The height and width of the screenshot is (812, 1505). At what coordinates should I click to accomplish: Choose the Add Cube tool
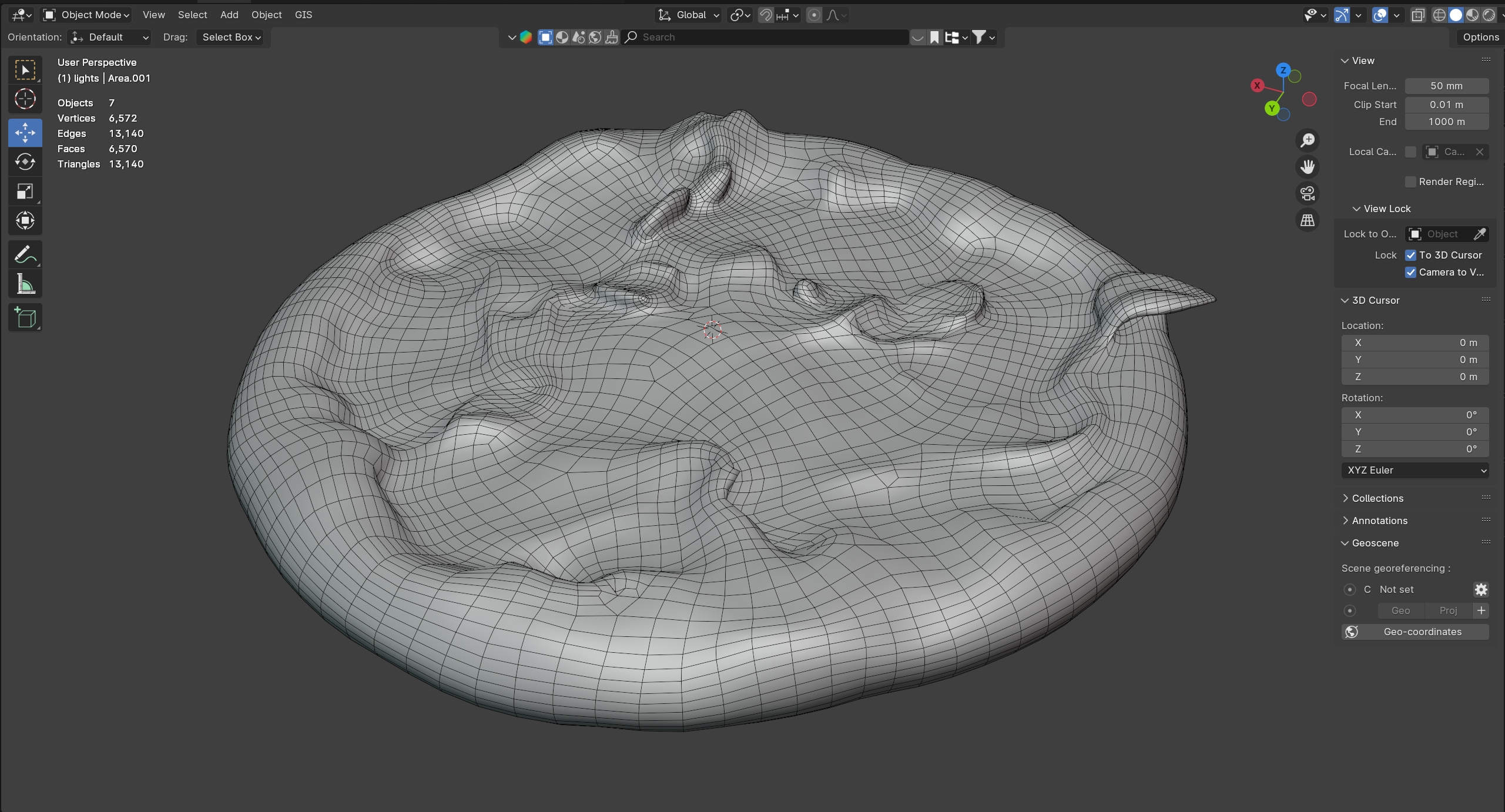pyautogui.click(x=25, y=318)
